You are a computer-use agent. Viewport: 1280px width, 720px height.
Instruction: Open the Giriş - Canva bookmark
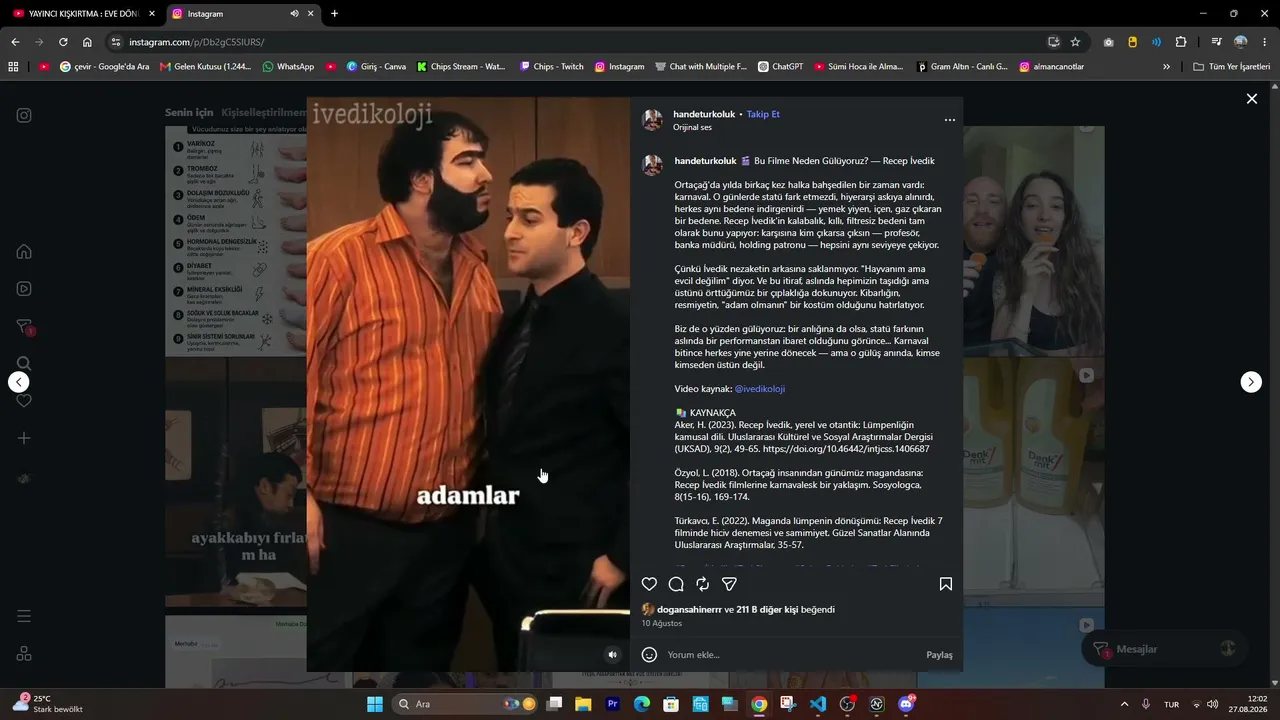click(376, 67)
